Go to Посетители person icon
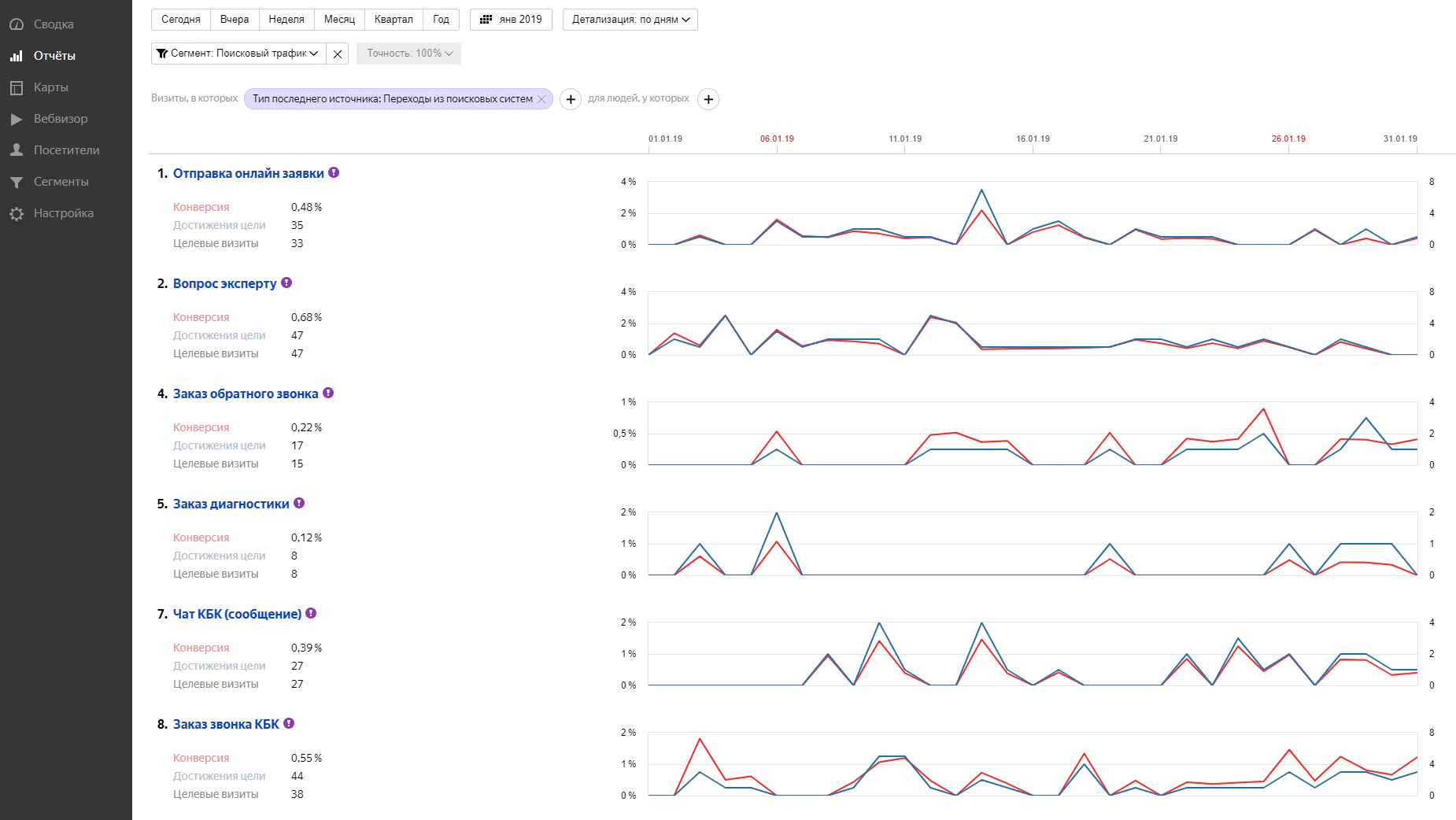The height and width of the screenshot is (820, 1456). pyautogui.click(x=16, y=150)
